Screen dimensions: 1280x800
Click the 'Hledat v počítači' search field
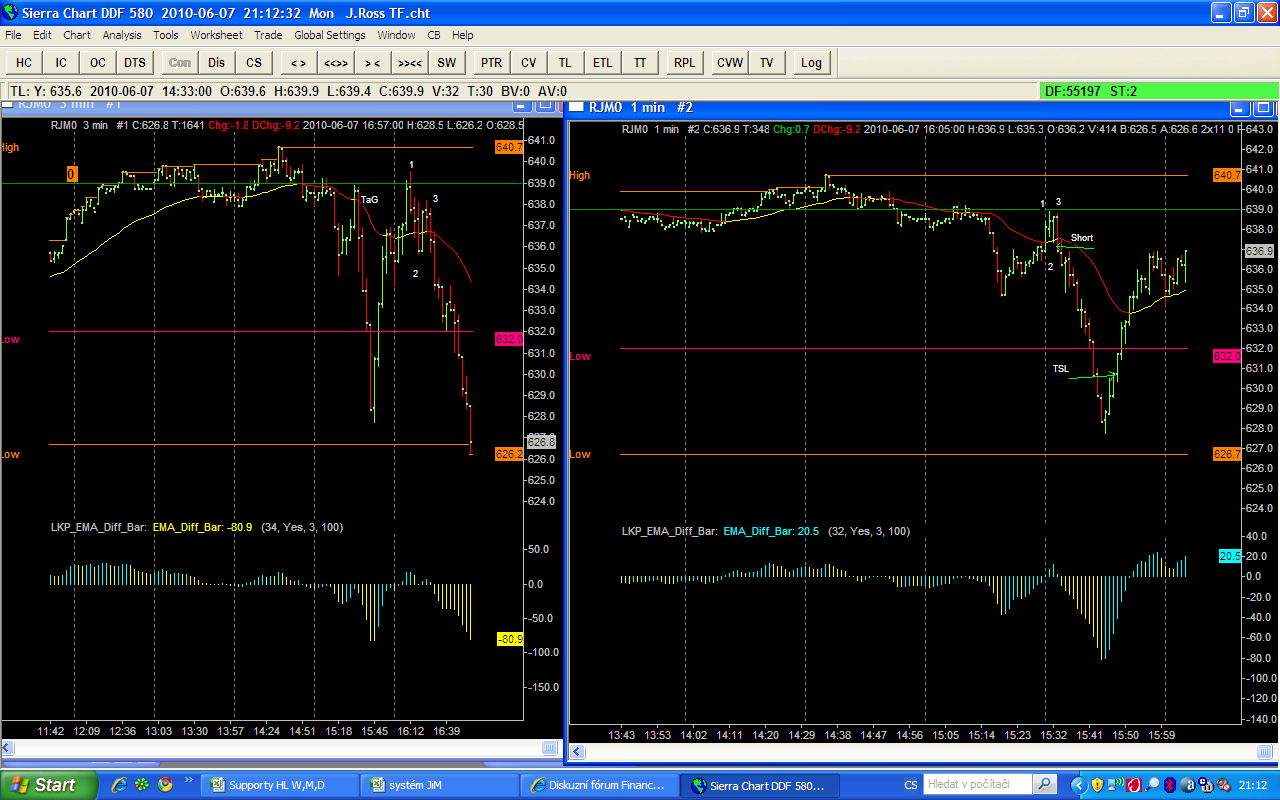coord(976,785)
